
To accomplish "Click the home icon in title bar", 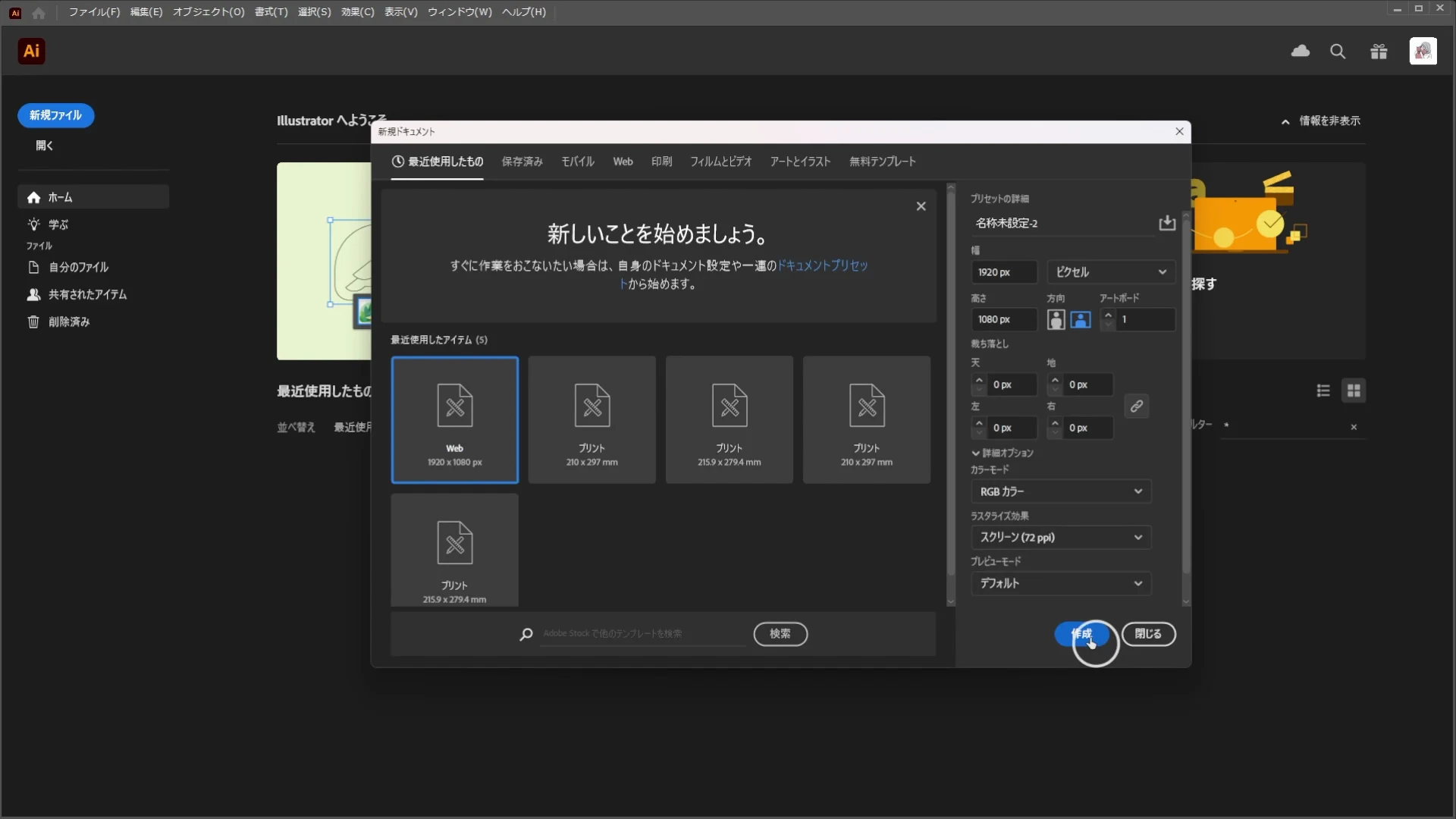I will [39, 12].
